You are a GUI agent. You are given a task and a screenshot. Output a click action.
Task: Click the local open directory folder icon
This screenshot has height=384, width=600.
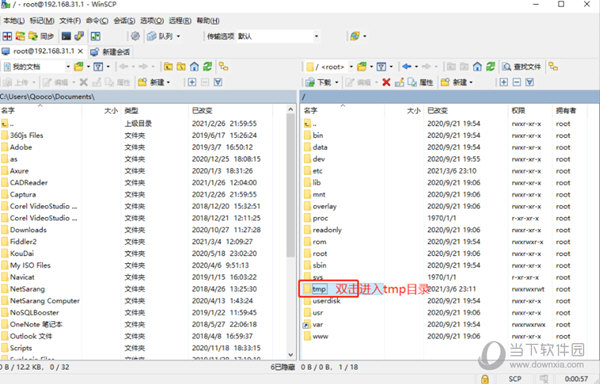[79, 67]
